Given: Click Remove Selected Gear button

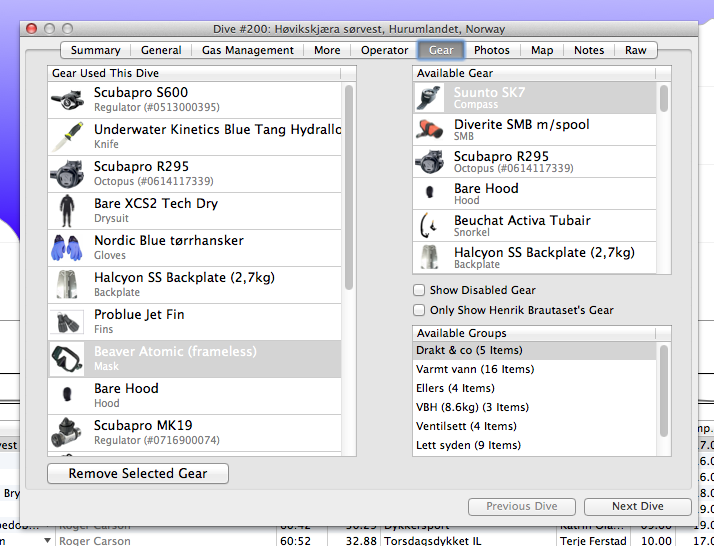Looking at the screenshot, I should click(138, 474).
